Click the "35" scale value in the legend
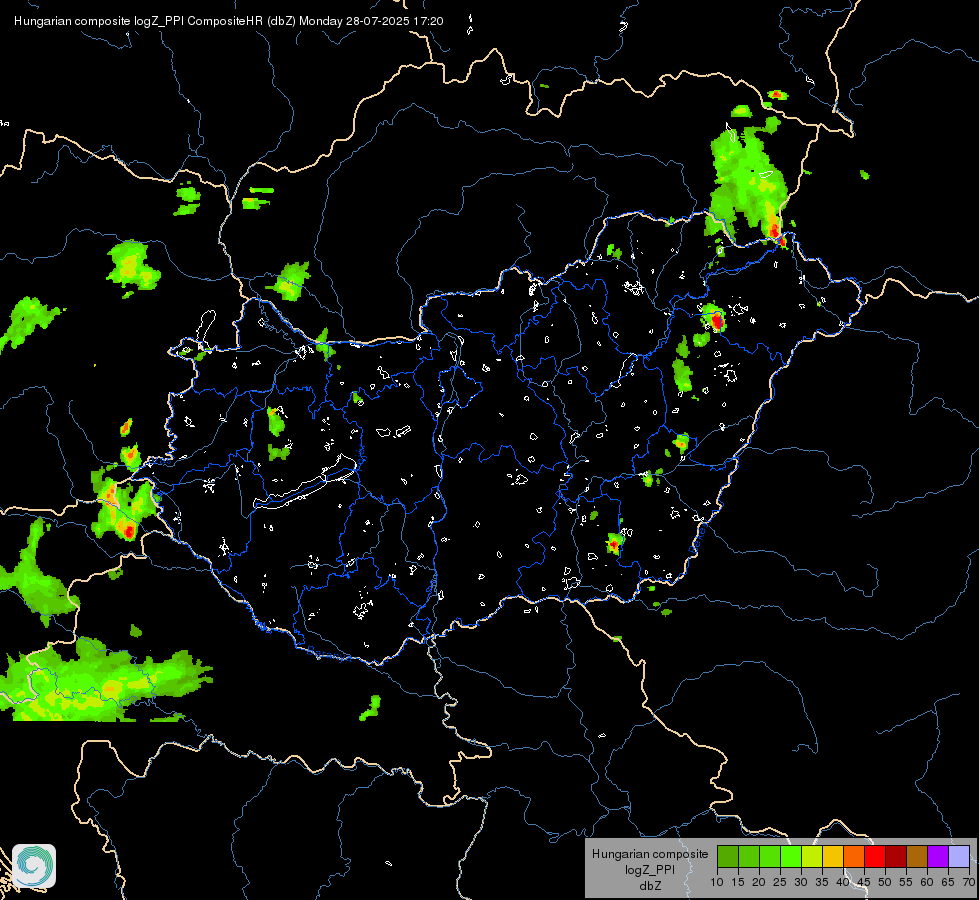The image size is (979, 900). point(822,883)
